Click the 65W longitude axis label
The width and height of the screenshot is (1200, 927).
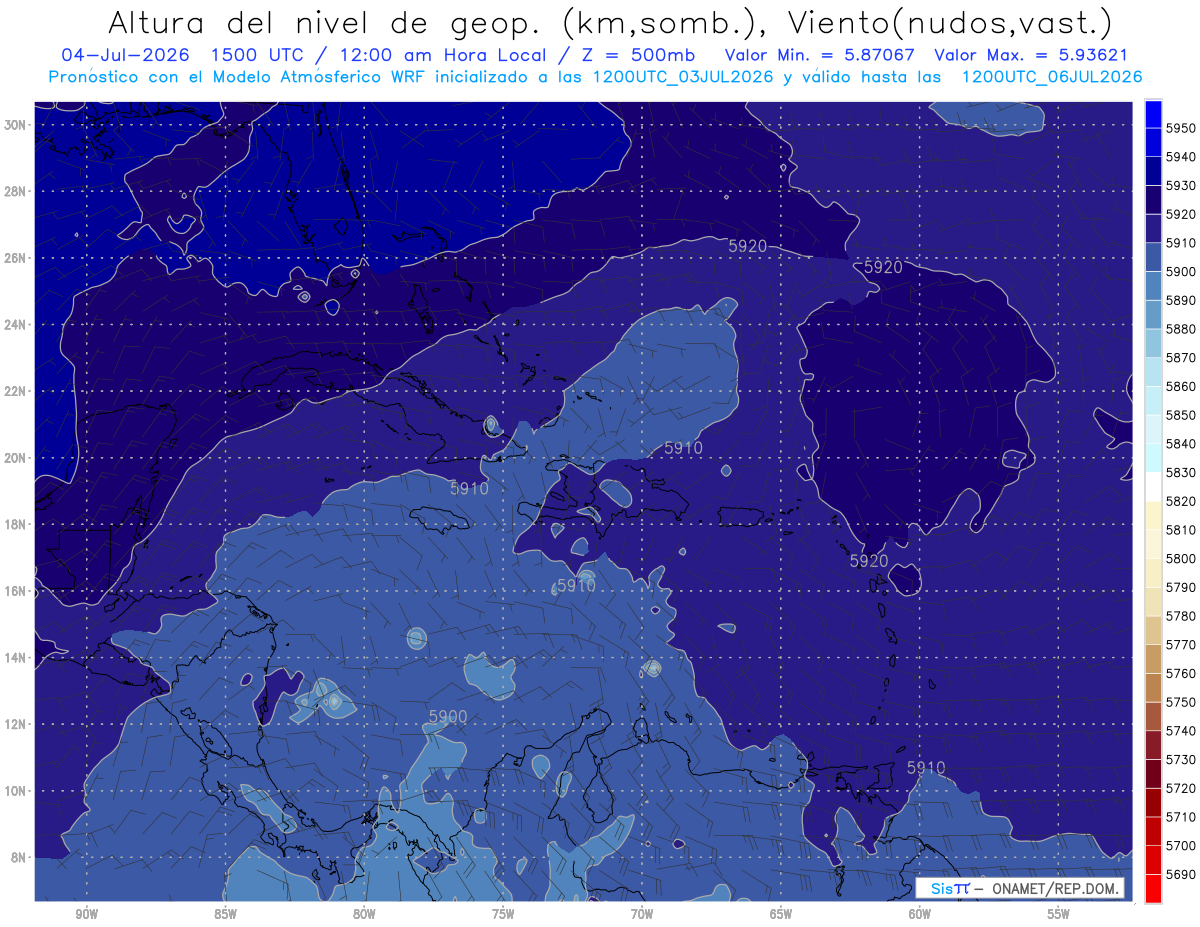(781, 914)
